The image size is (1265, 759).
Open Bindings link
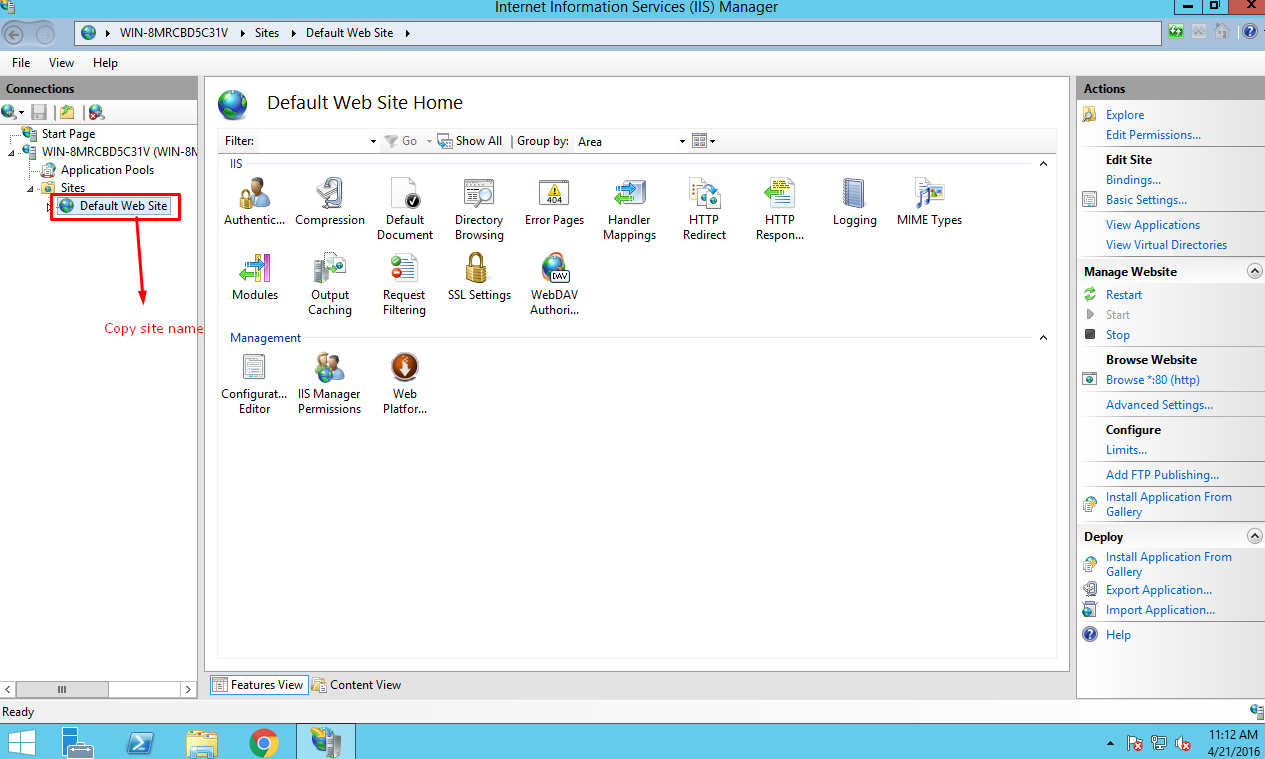pos(1133,180)
